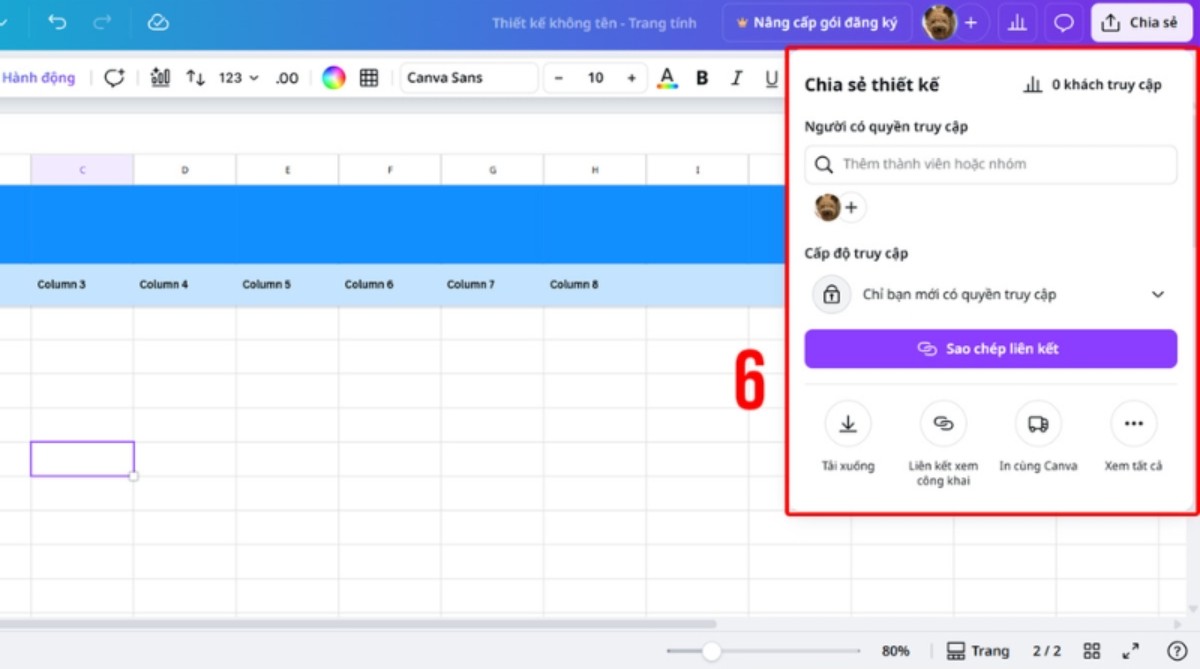Open the comments speech bubble icon
1200x669 pixels.
click(1064, 22)
